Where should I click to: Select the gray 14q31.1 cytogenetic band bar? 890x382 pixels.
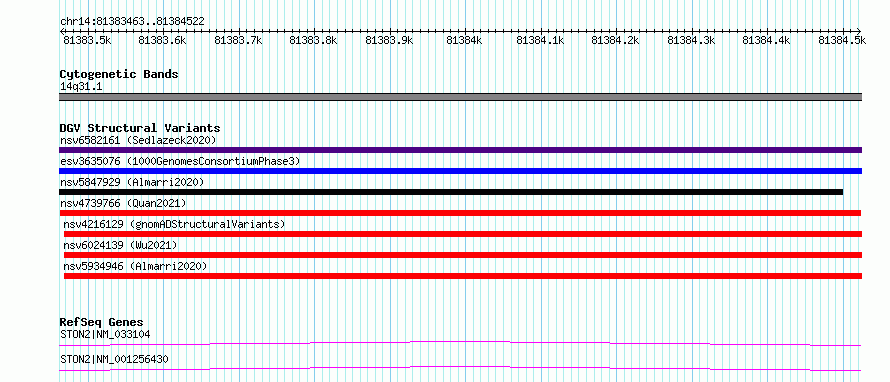click(x=460, y=97)
